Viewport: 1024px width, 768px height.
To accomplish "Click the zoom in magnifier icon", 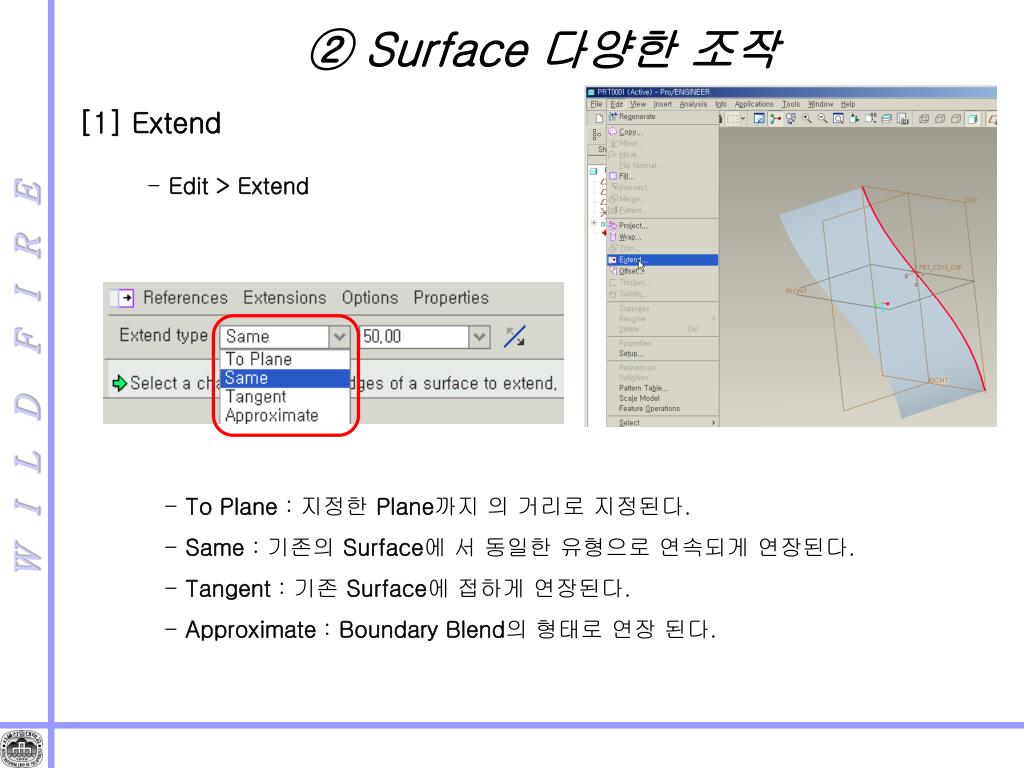I will (x=807, y=118).
